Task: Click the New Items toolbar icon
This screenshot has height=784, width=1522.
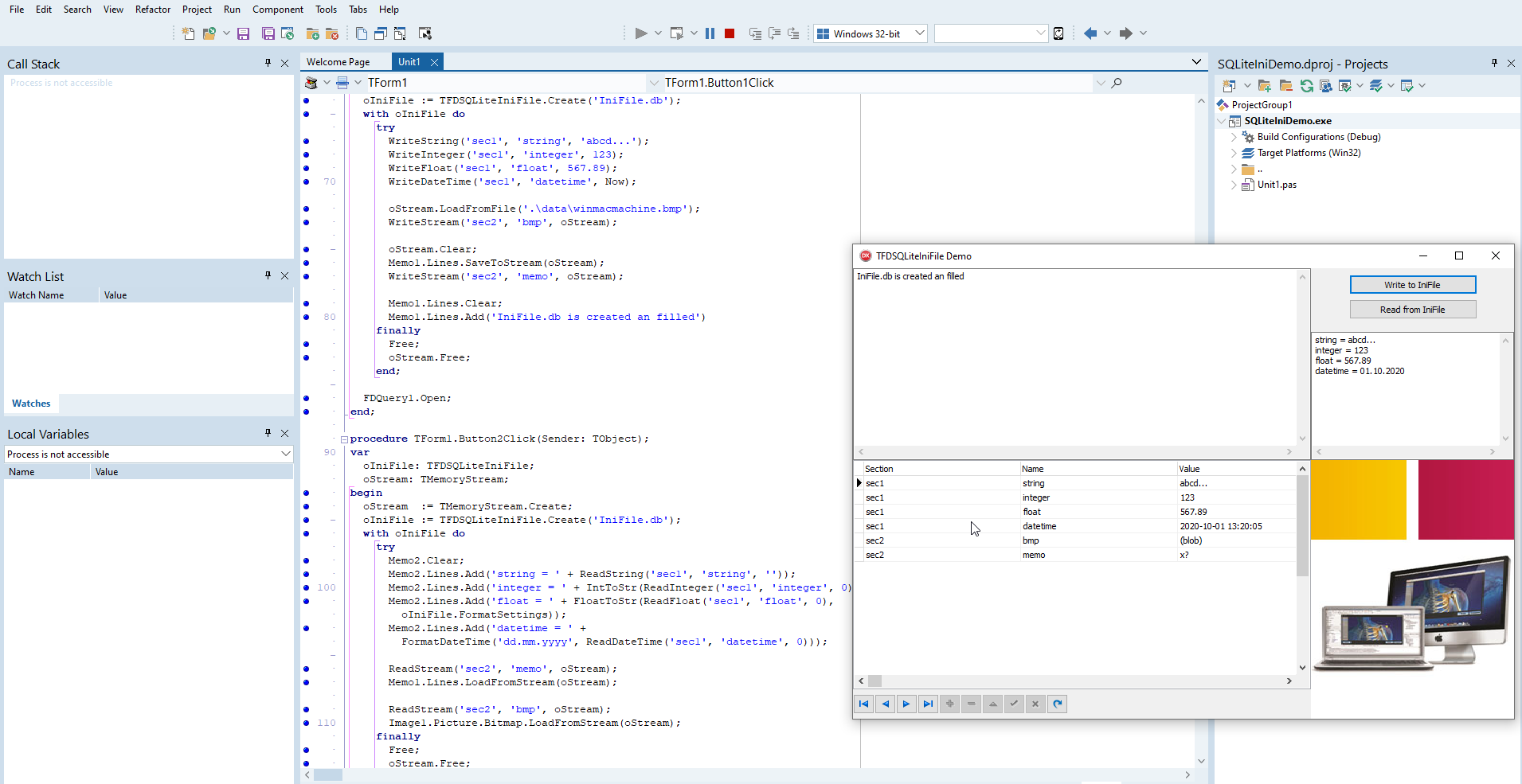Action: pyautogui.click(x=188, y=33)
